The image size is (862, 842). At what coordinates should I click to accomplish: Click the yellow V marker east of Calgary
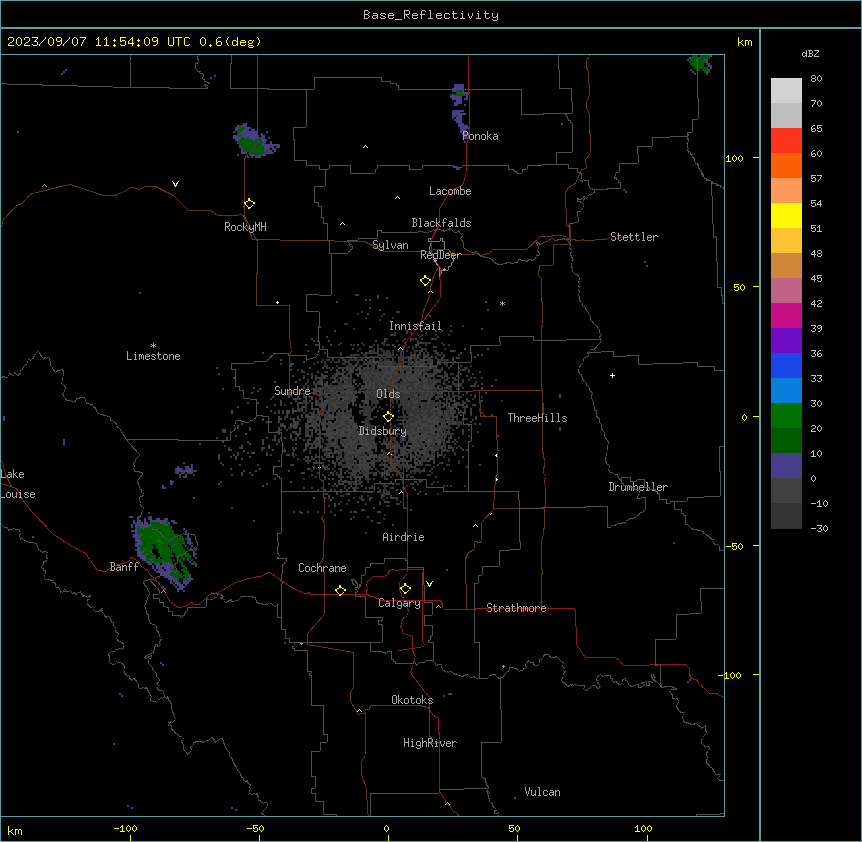(x=429, y=584)
